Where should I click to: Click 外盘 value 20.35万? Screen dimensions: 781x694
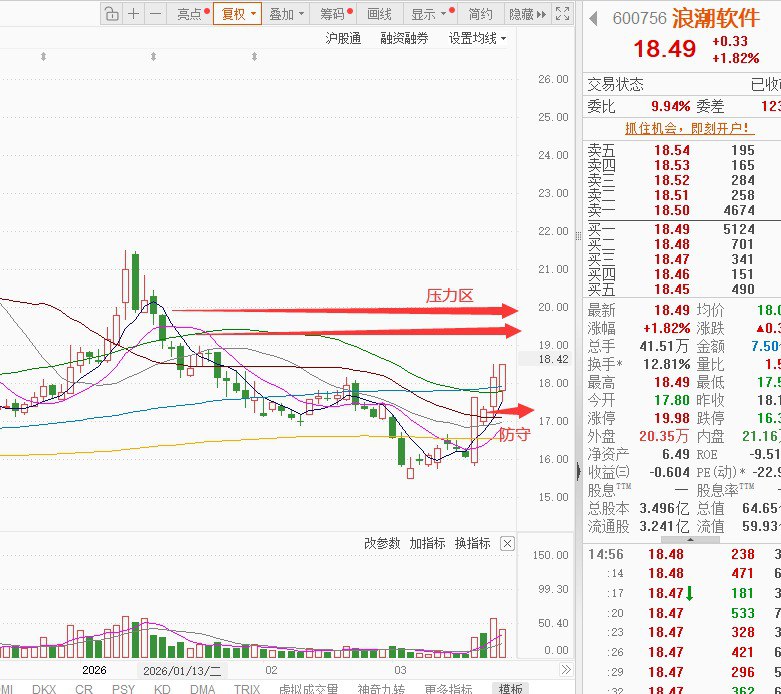pyautogui.click(x=664, y=436)
